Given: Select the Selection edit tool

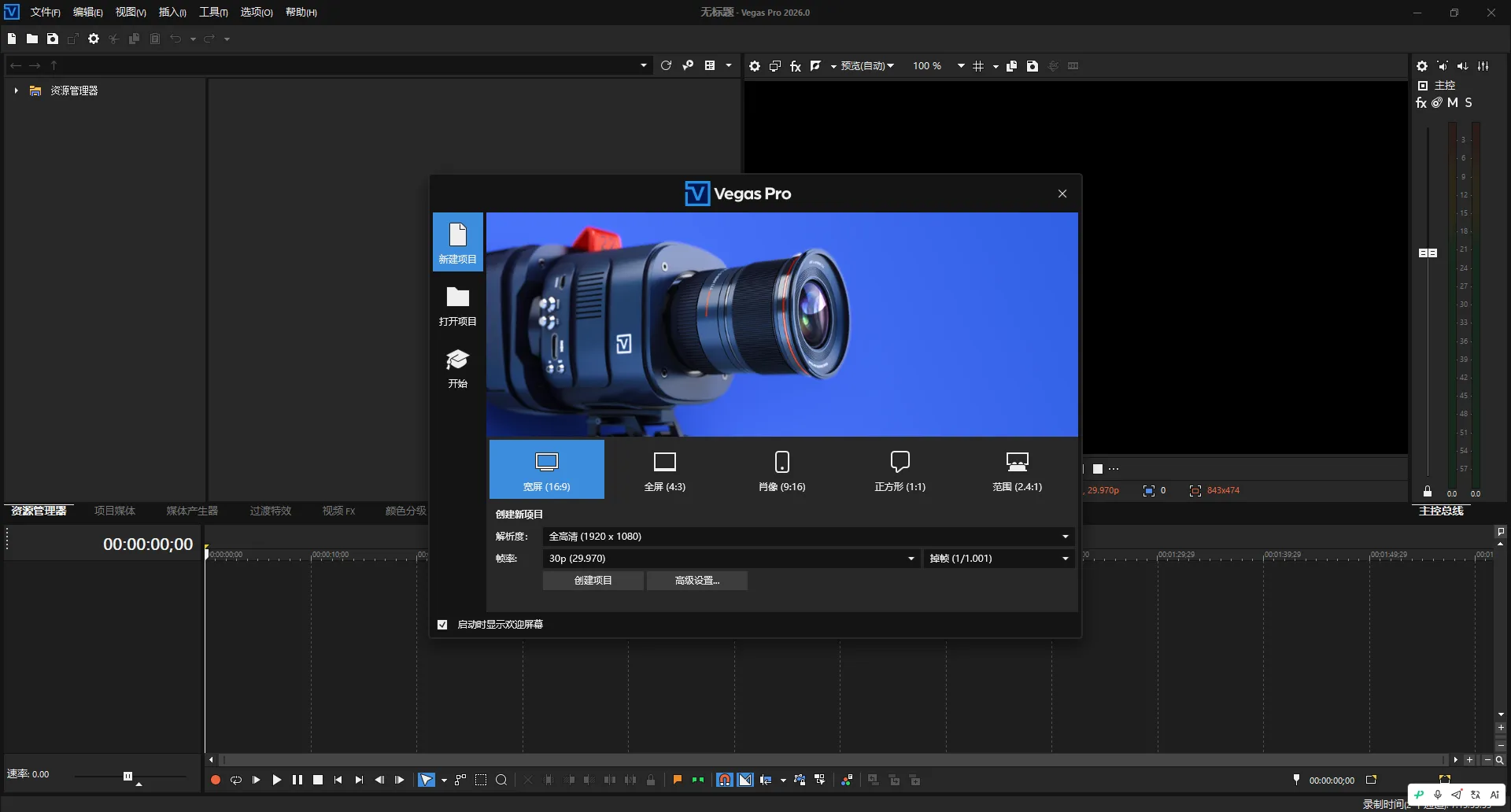Looking at the screenshot, I should [481, 780].
